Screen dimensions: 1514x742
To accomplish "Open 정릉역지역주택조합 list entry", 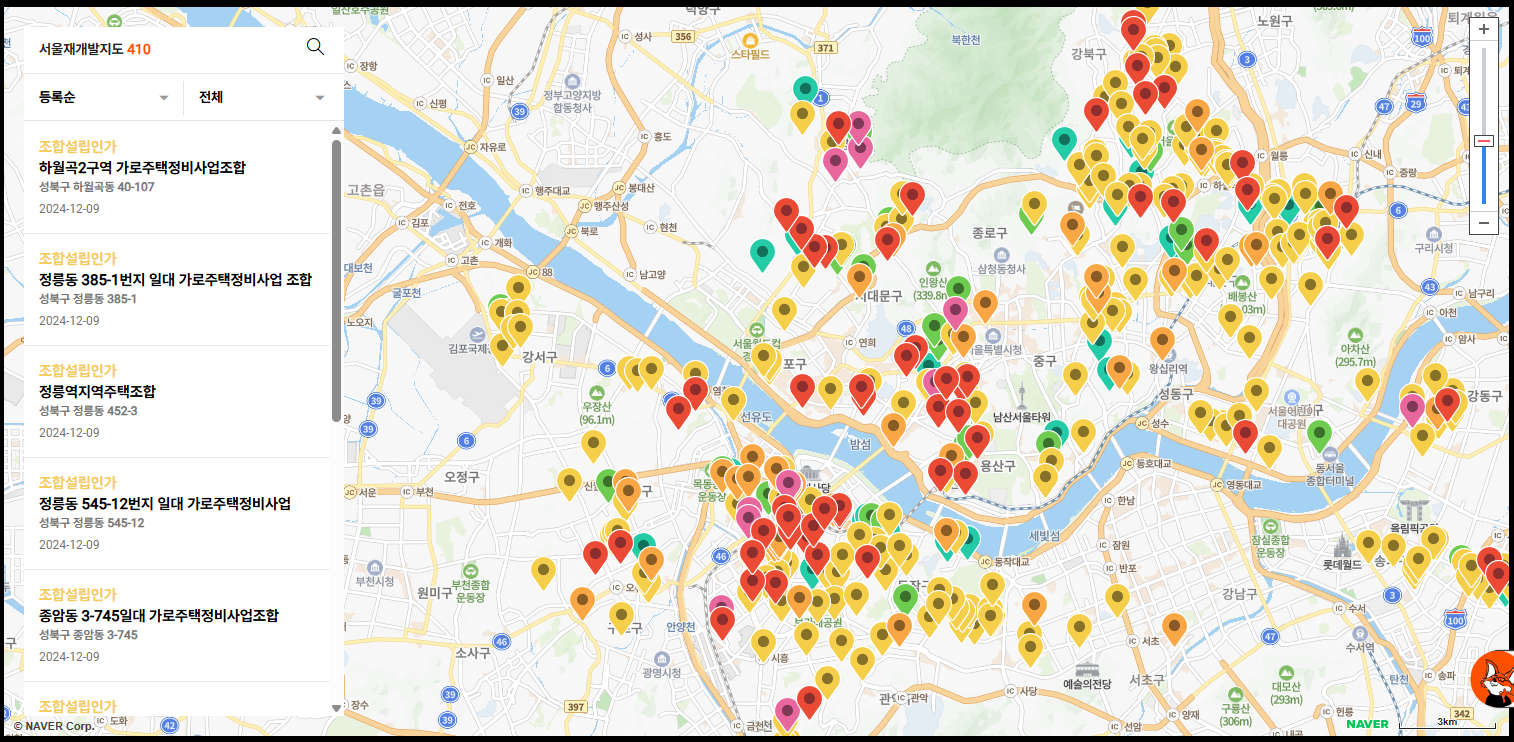I will tap(177, 402).
